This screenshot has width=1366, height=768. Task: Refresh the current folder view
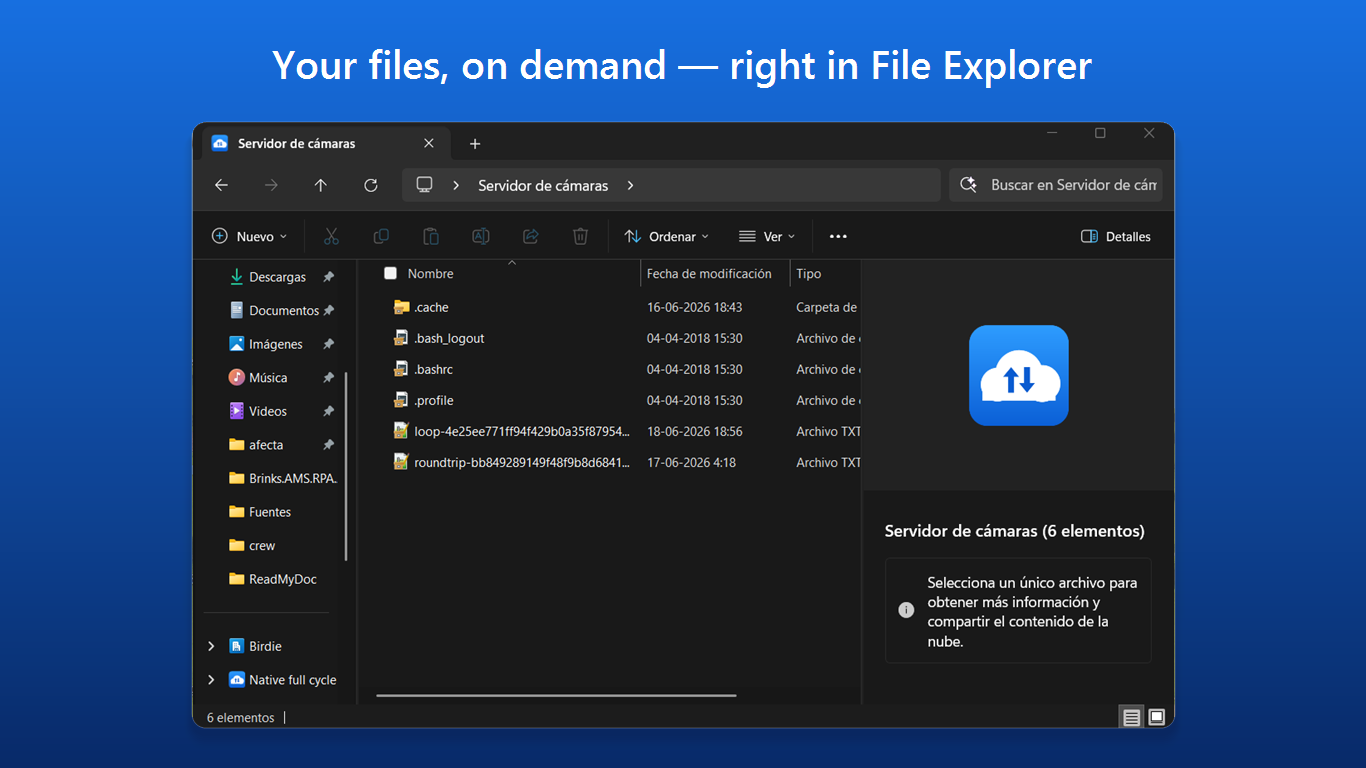pyautogui.click(x=371, y=185)
